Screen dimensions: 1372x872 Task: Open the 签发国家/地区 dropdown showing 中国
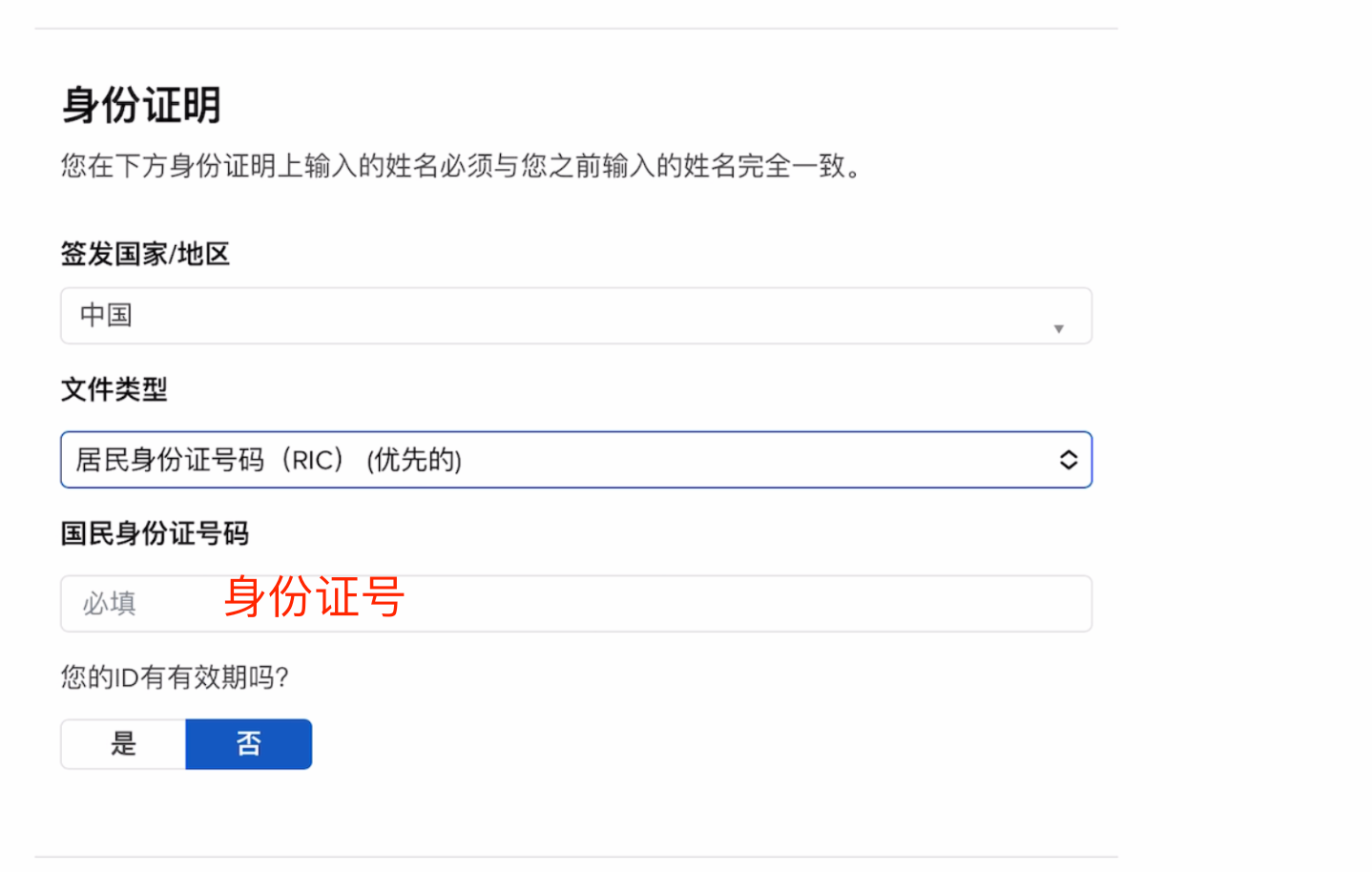click(575, 316)
